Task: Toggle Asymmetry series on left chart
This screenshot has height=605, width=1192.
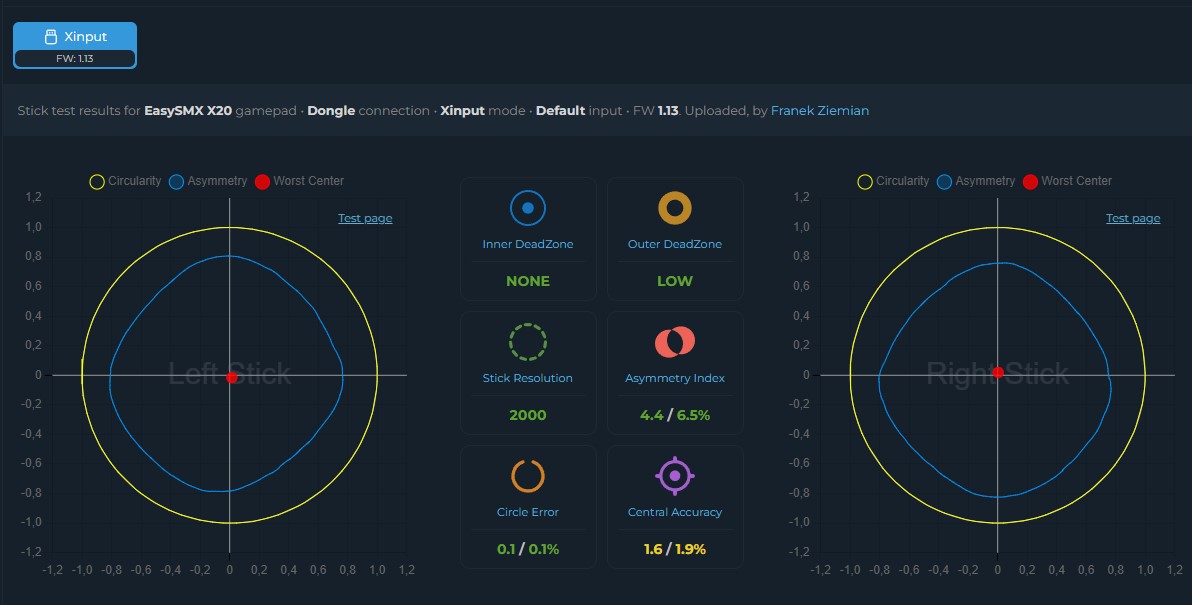Action: (208, 181)
